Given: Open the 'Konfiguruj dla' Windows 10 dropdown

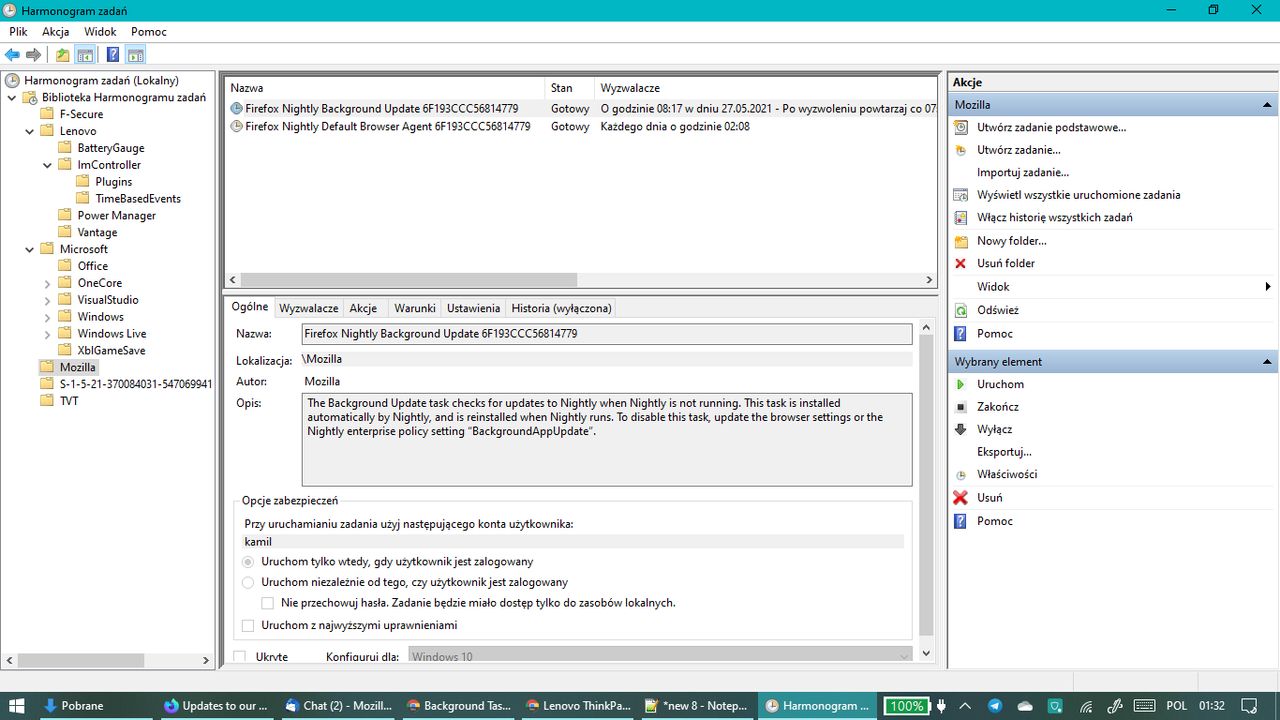Looking at the screenshot, I should [x=661, y=657].
